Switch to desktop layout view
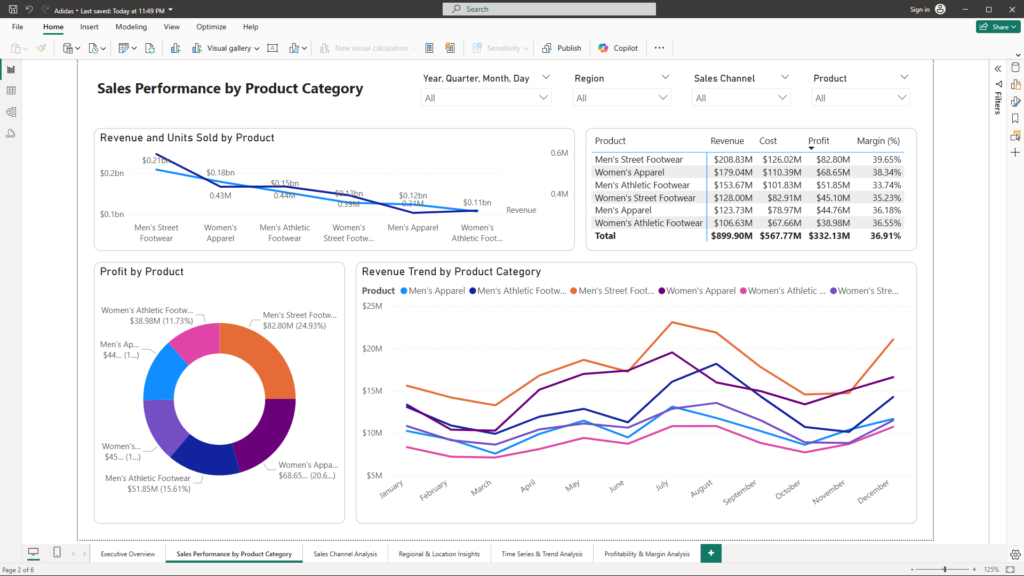The width and height of the screenshot is (1024, 576). pyautogui.click(x=33, y=553)
